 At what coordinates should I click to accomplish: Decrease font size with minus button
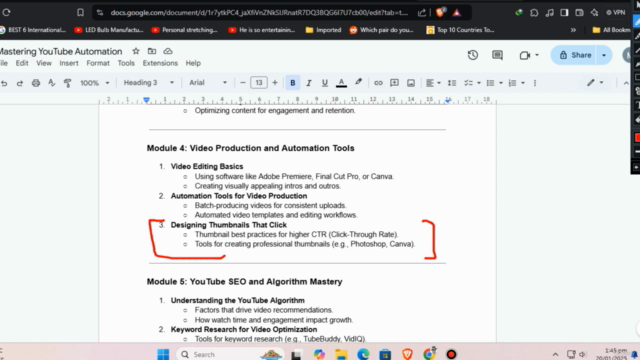click(243, 83)
